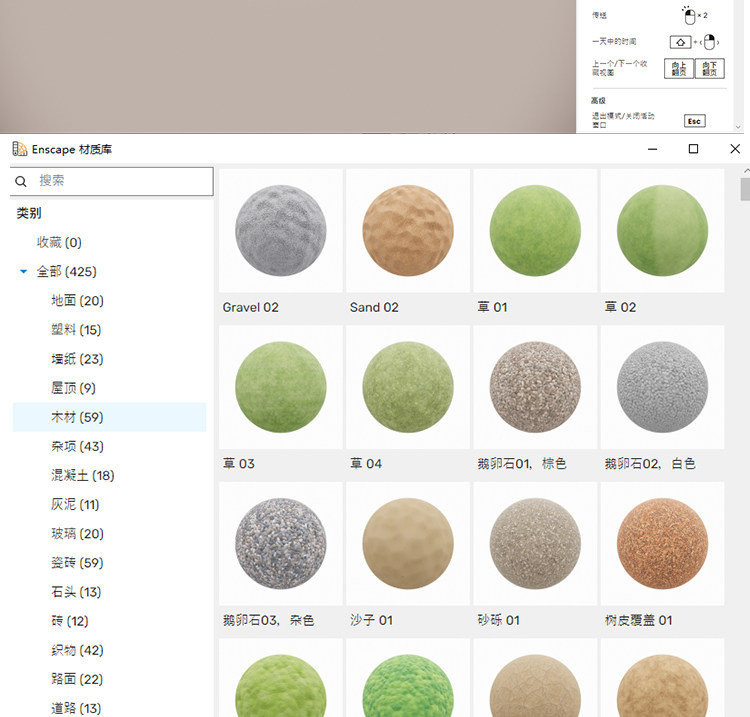Select the 收藏 (0) favorites category

[x=59, y=243]
